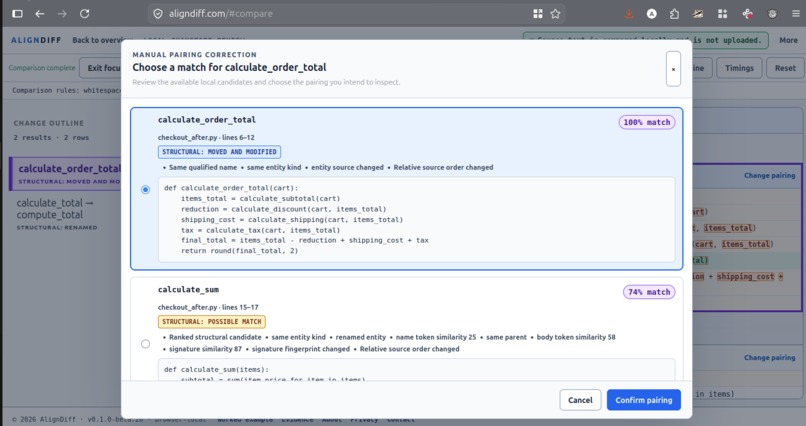The width and height of the screenshot is (806, 426).
Task: Select calculate_order_total in change outline
Action: [x=65, y=174]
